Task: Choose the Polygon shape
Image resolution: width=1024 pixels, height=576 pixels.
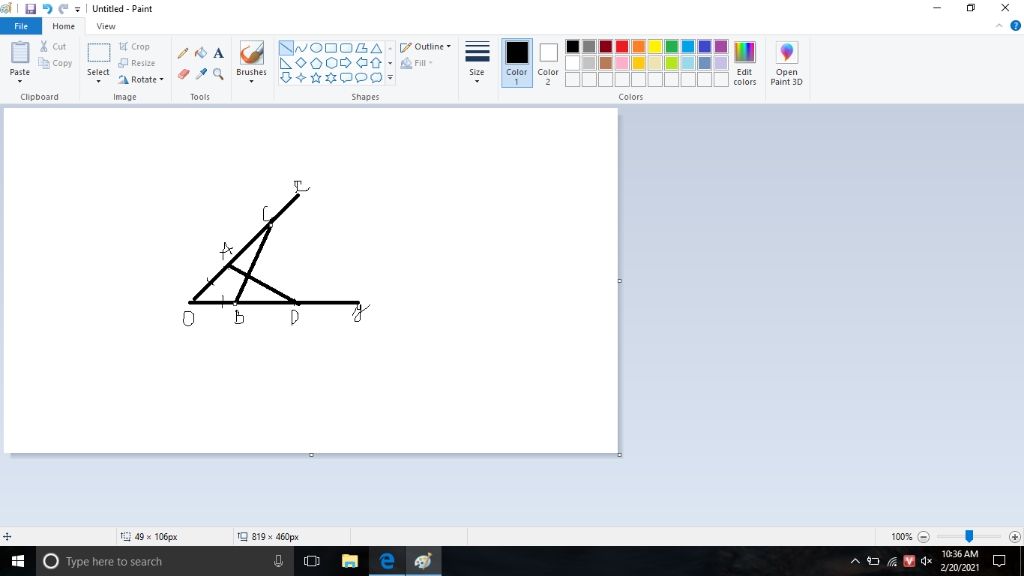Action: [x=361, y=48]
